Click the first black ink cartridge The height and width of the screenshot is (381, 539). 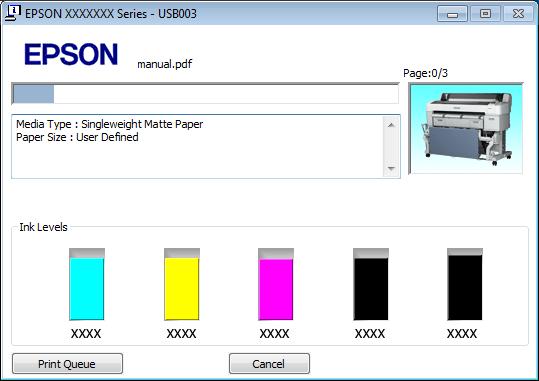pyautogui.click(x=371, y=284)
